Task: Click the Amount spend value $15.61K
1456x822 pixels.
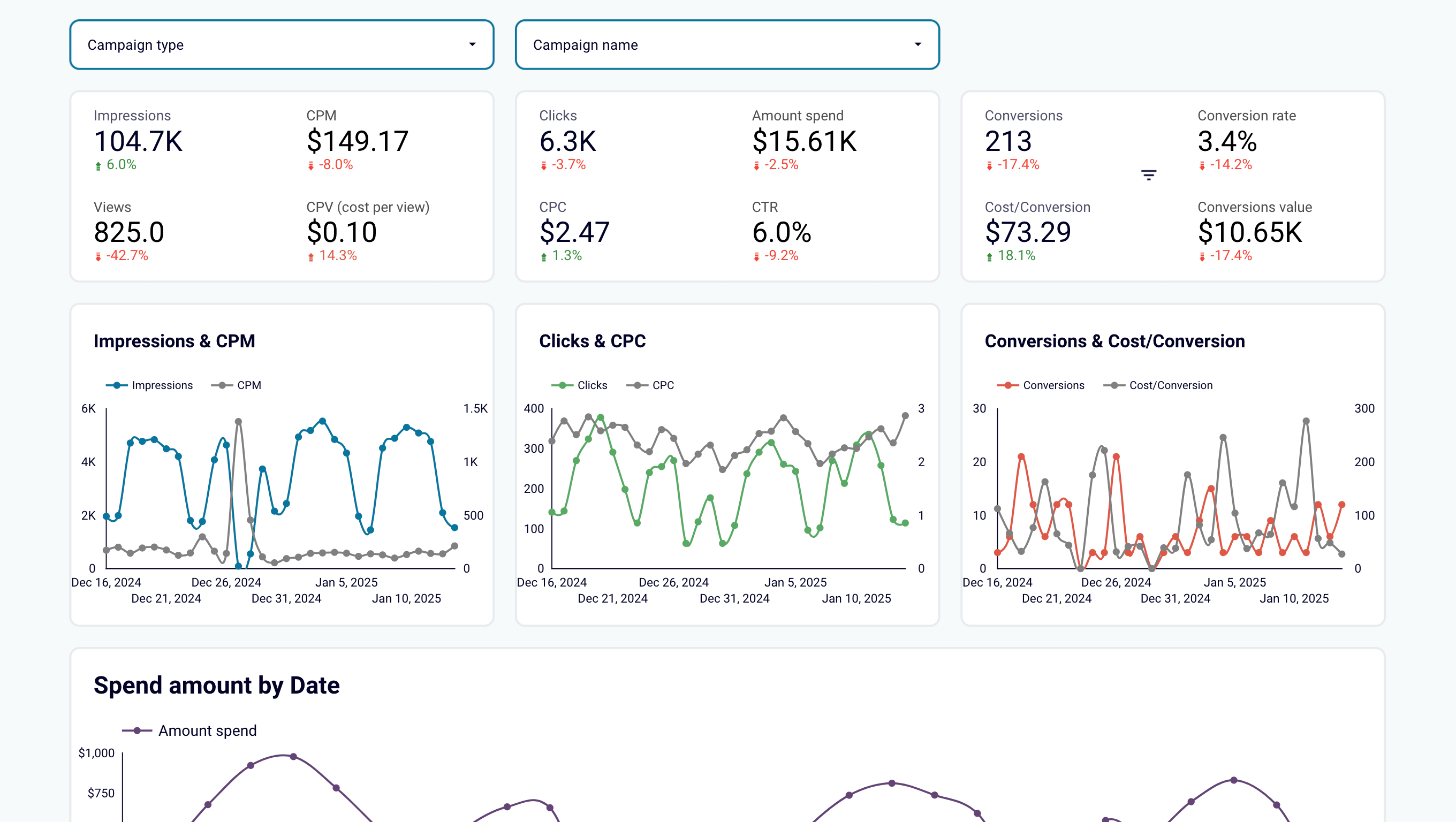Action: (805, 141)
